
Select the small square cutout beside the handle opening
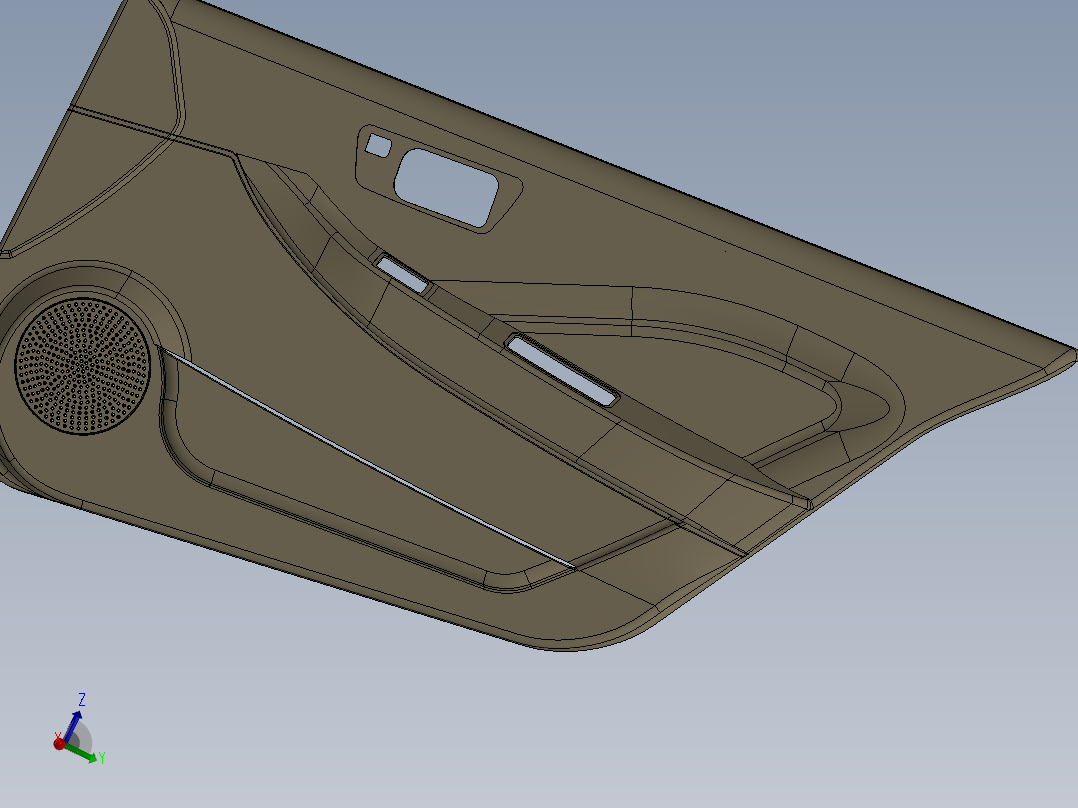click(x=377, y=146)
